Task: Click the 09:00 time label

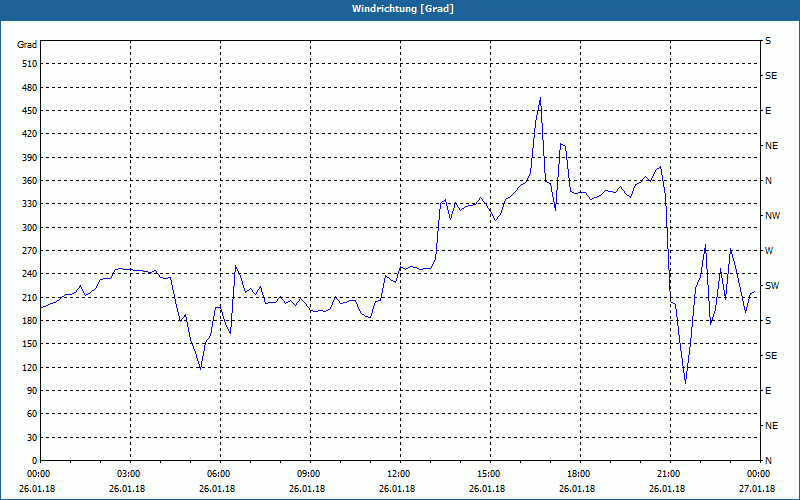Action: click(310, 474)
